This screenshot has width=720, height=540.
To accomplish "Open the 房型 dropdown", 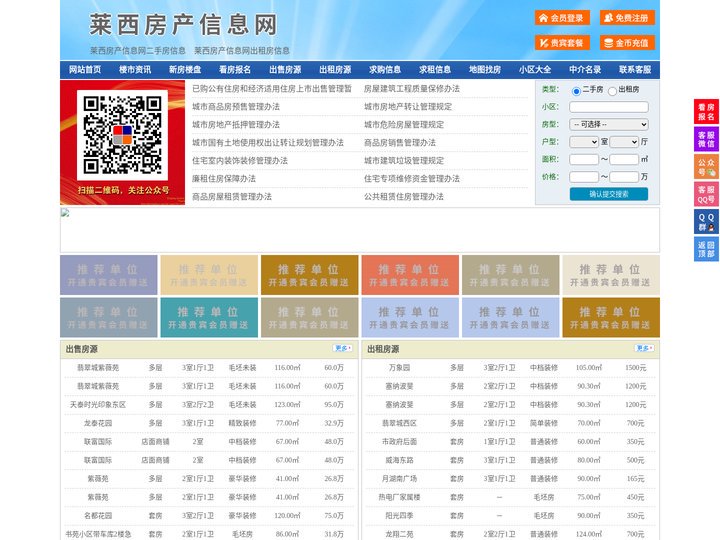I will [x=609, y=124].
